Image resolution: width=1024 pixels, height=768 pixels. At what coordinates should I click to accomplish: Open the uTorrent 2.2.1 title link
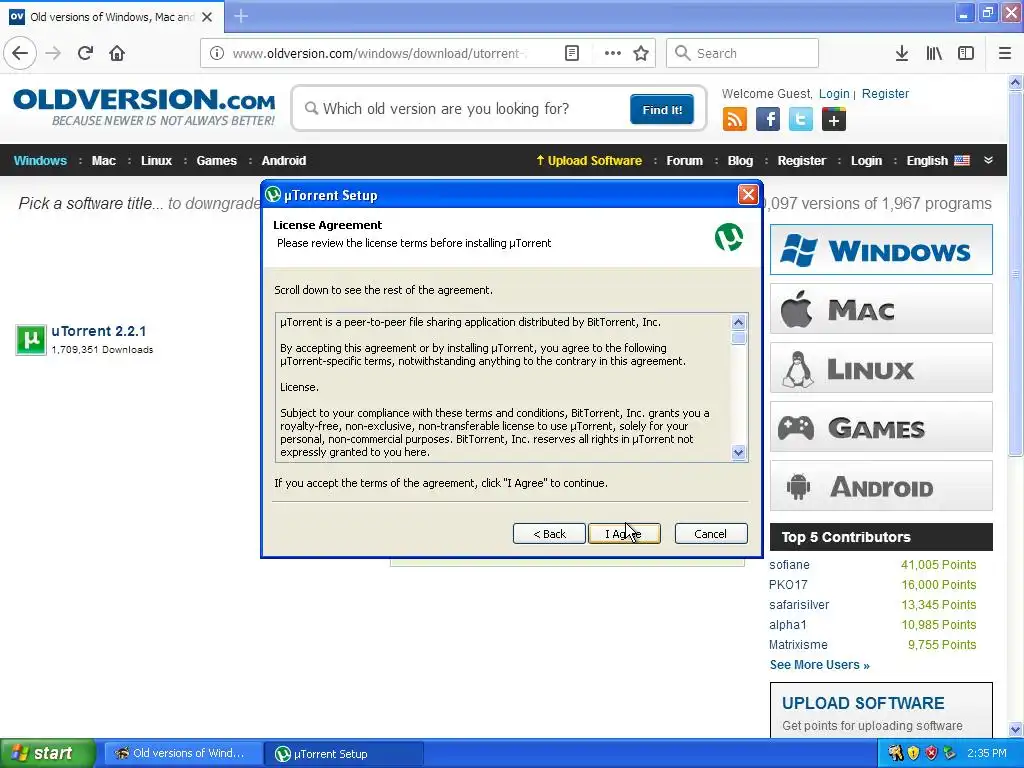99,331
